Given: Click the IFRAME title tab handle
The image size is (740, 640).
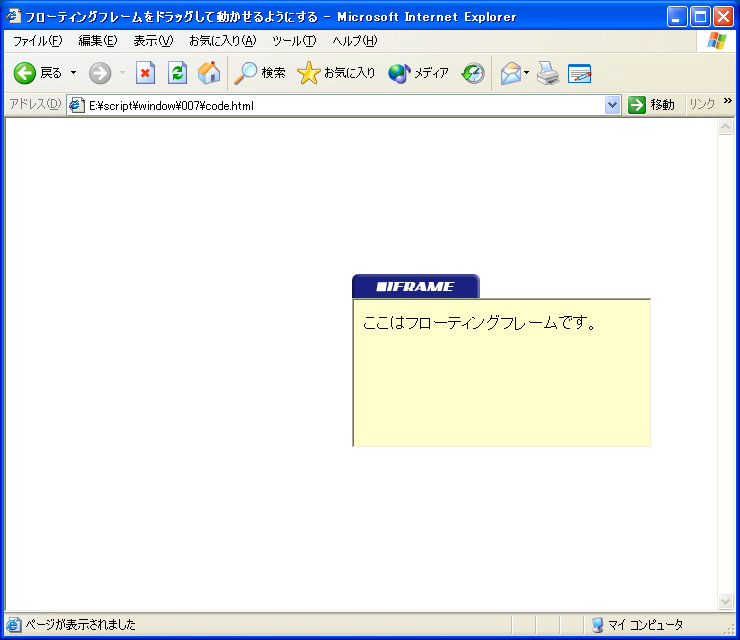Looking at the screenshot, I should pyautogui.click(x=416, y=286).
